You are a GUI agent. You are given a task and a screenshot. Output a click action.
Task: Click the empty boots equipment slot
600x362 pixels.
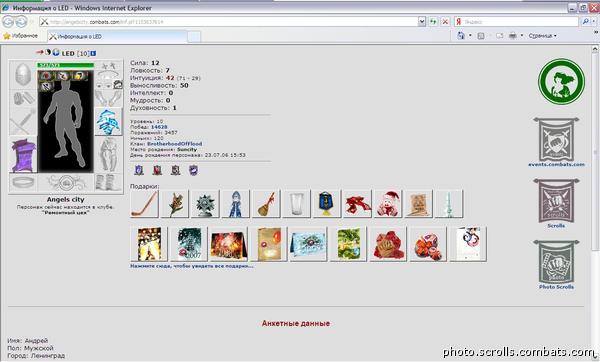pyautogui.click(x=108, y=182)
